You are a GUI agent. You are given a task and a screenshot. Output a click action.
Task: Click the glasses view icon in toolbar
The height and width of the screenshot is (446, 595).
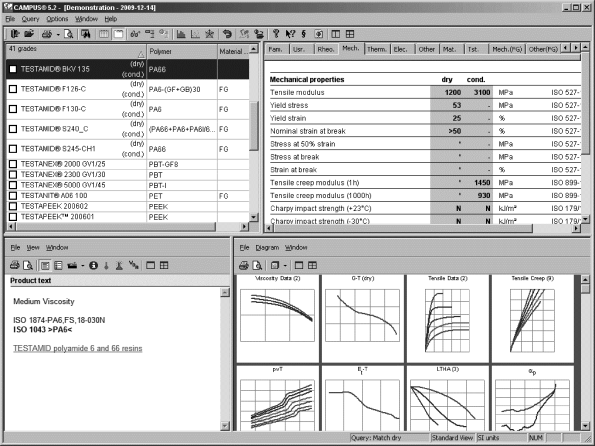[x=135, y=34]
